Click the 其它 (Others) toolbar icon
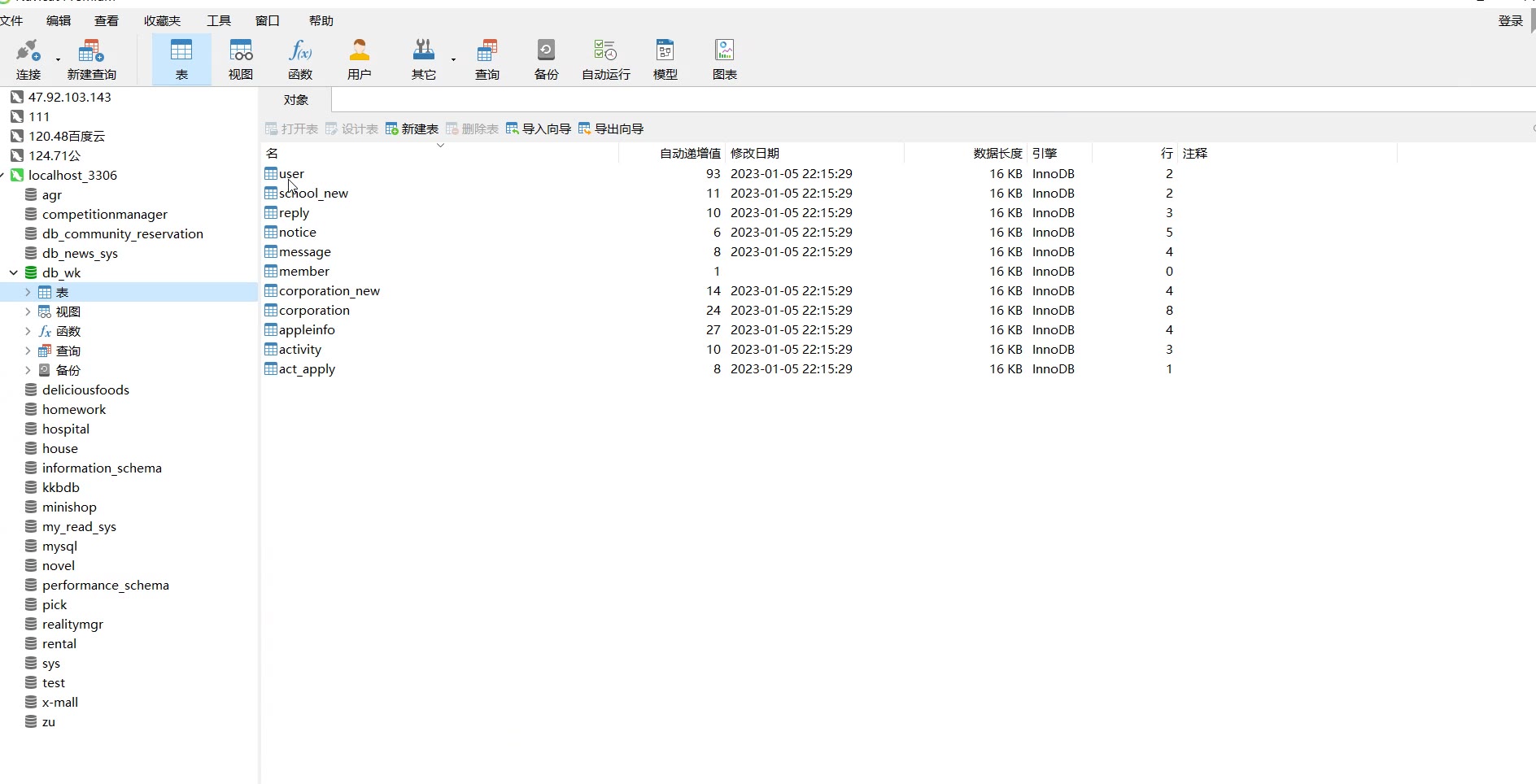The image size is (1536, 784). (424, 59)
